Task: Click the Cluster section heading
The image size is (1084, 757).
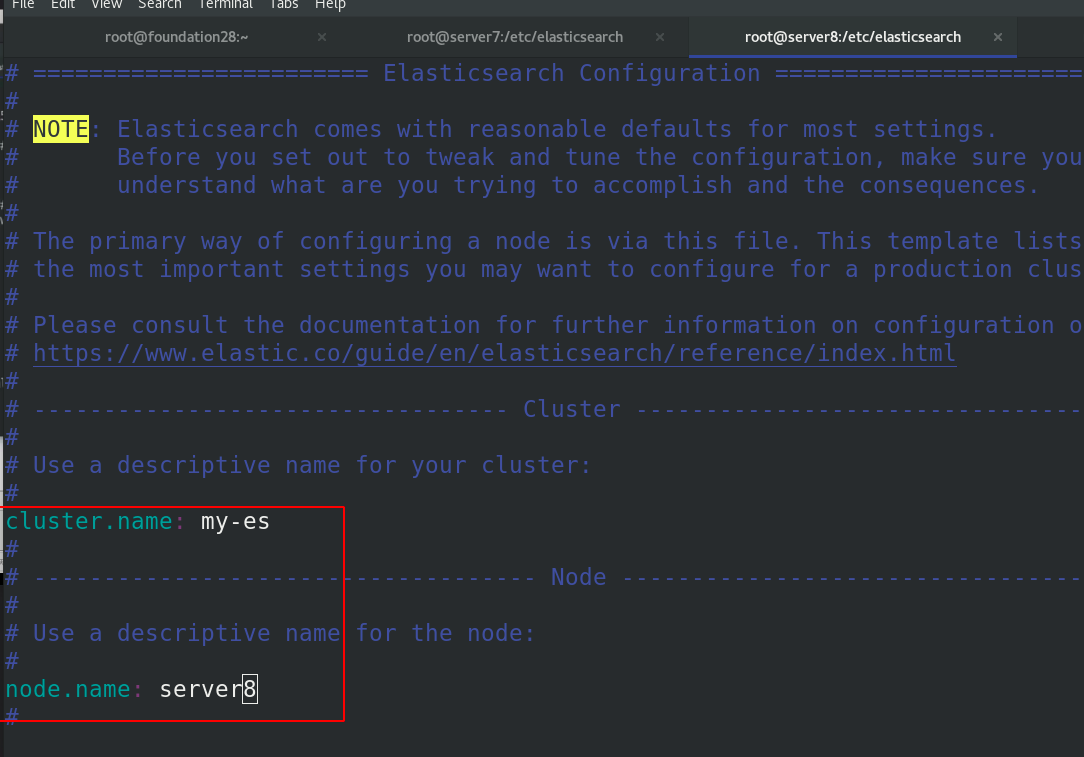Action: (571, 409)
